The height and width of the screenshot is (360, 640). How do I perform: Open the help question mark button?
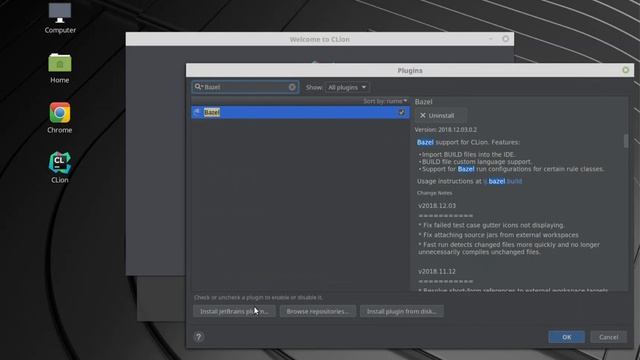(198, 337)
